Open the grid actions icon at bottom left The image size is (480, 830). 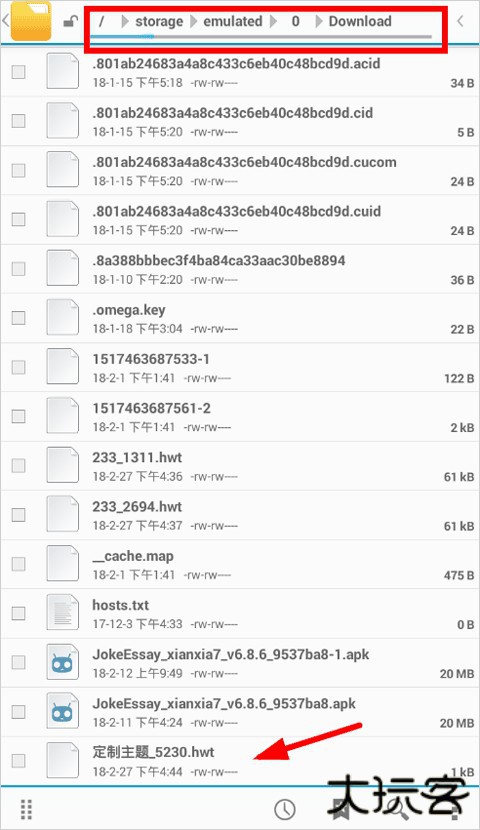point(26,809)
